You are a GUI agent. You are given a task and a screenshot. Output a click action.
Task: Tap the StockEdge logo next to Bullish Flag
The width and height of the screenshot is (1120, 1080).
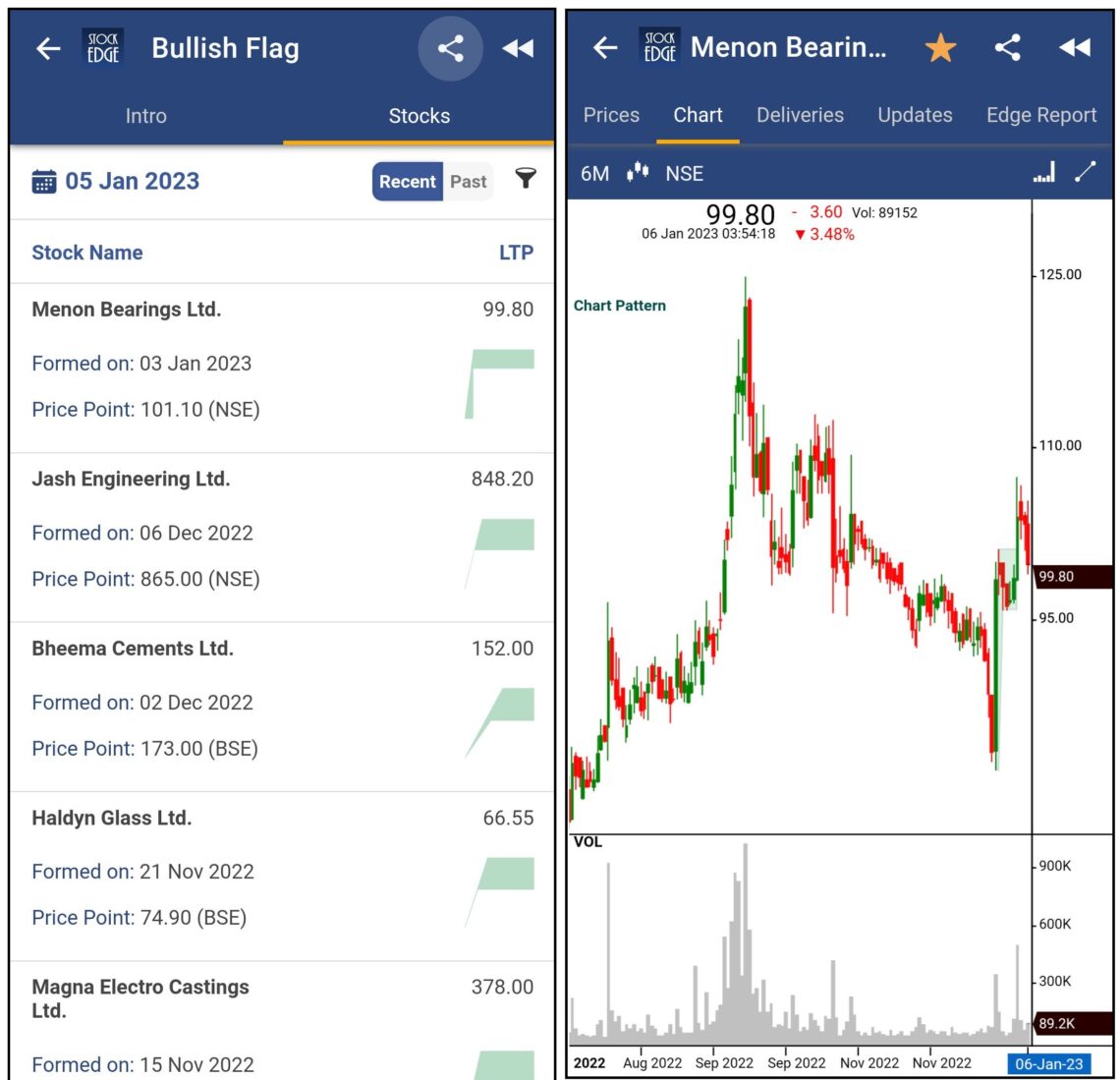(x=103, y=48)
